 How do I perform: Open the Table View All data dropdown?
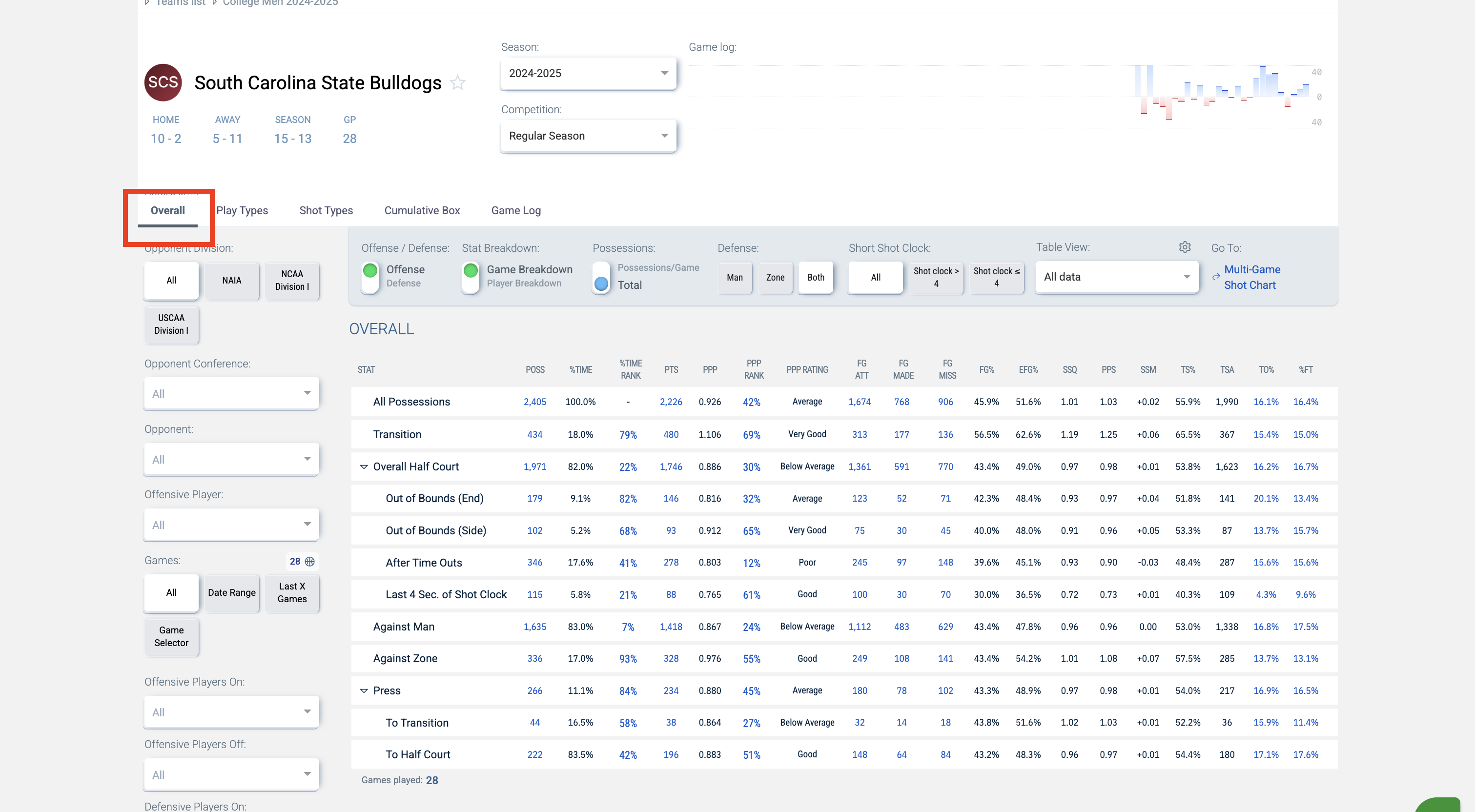click(x=1117, y=277)
